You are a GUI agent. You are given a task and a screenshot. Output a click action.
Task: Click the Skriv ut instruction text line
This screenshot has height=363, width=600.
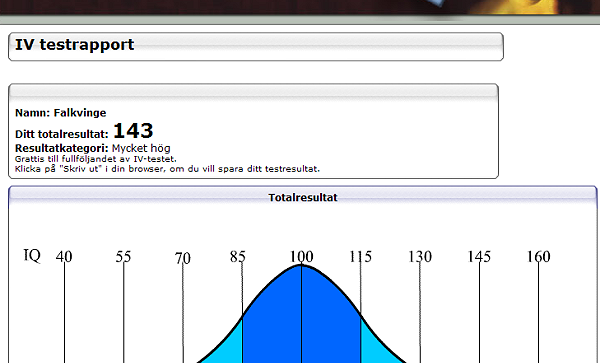(167, 169)
